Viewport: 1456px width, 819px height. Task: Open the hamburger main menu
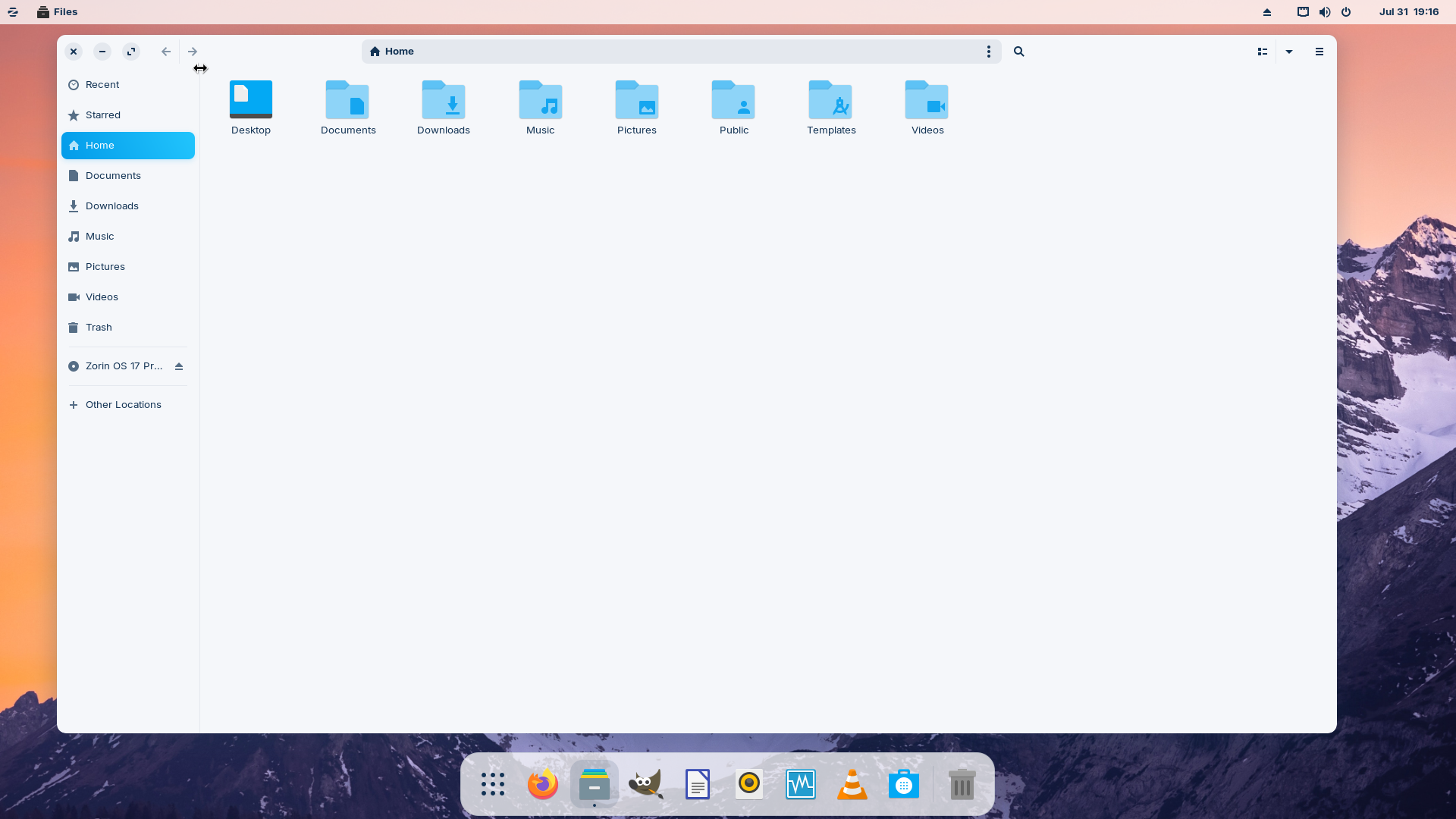[1319, 52]
